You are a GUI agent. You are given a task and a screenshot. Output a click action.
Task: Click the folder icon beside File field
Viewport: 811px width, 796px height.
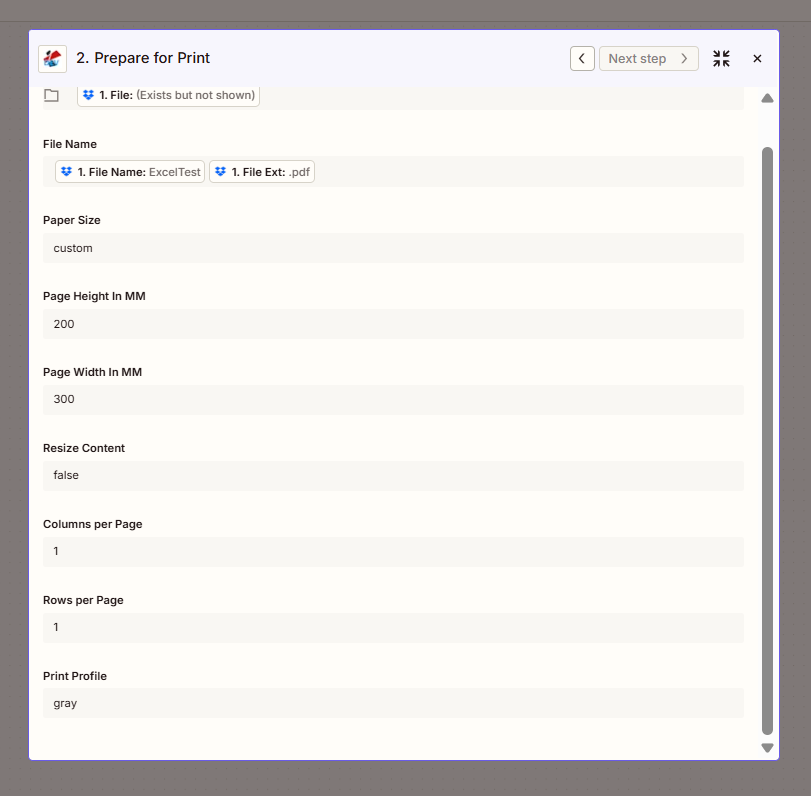[x=52, y=96]
